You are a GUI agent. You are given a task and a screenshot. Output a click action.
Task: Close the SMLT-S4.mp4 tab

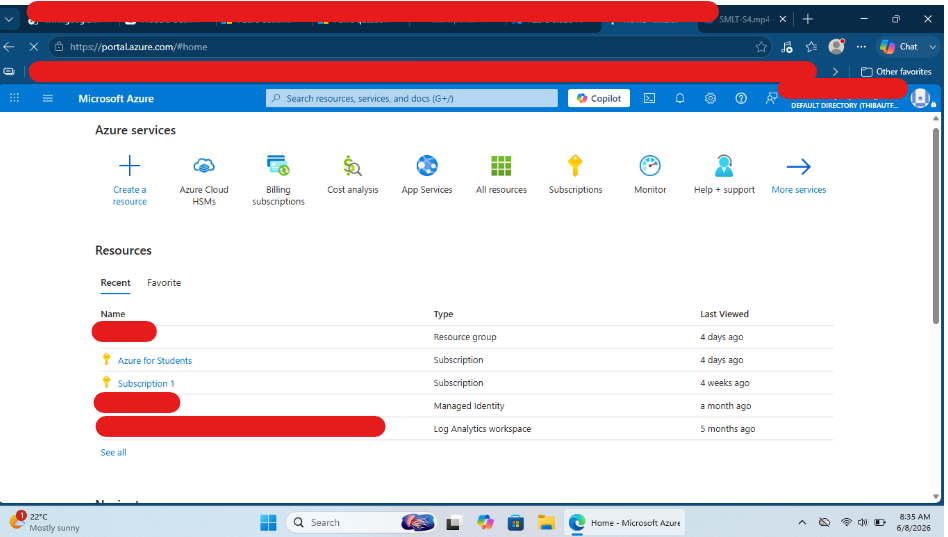pos(782,19)
